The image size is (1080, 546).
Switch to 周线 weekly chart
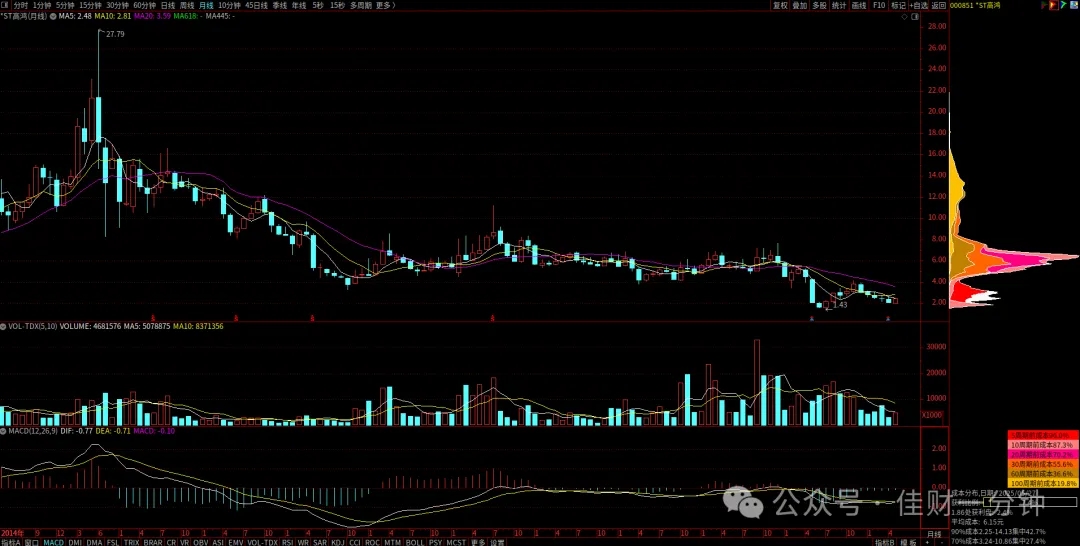(187, 6)
